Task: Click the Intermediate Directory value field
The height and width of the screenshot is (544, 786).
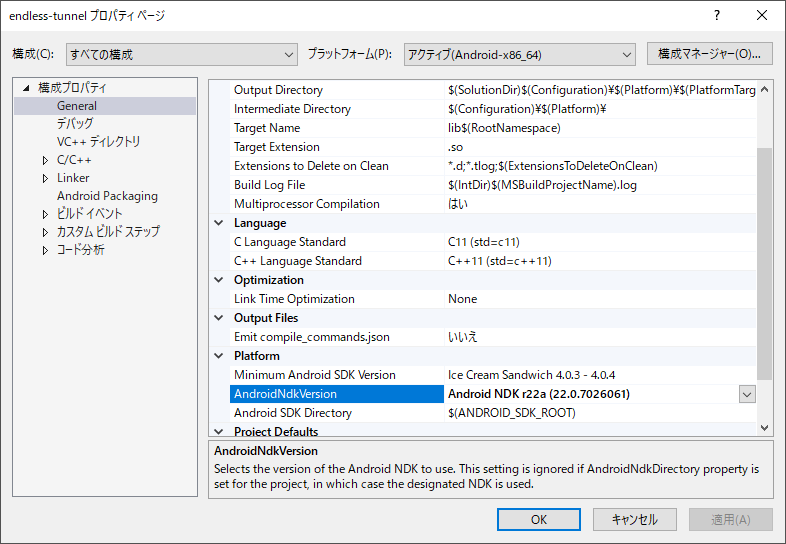Action: click(600, 109)
